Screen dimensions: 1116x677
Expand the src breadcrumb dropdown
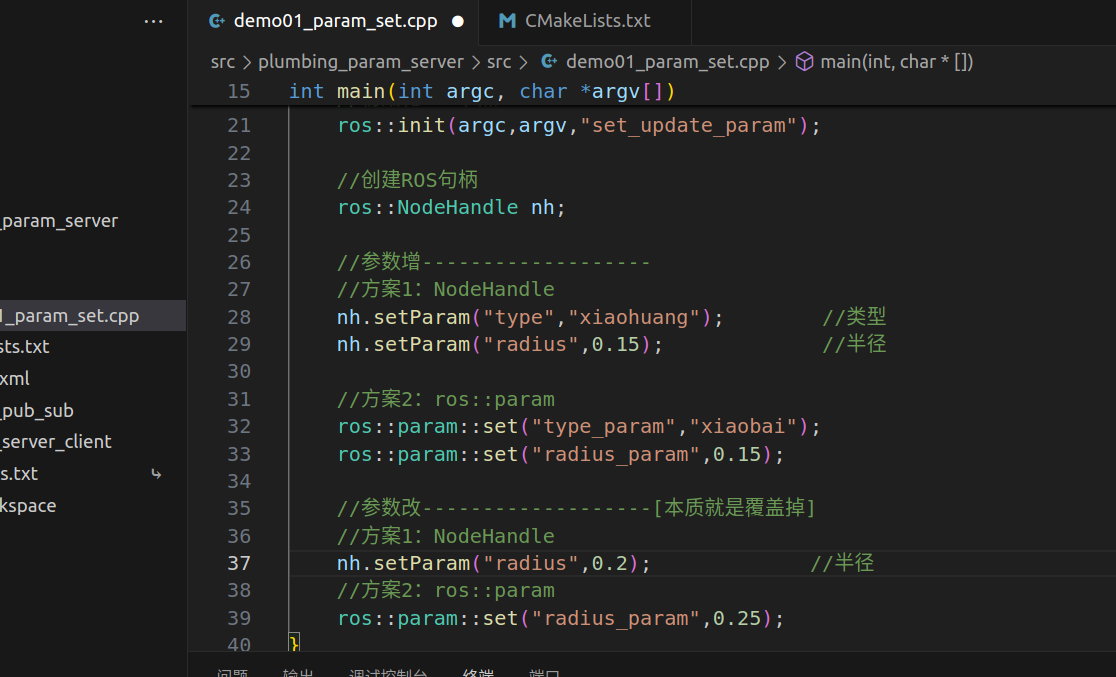[x=222, y=61]
